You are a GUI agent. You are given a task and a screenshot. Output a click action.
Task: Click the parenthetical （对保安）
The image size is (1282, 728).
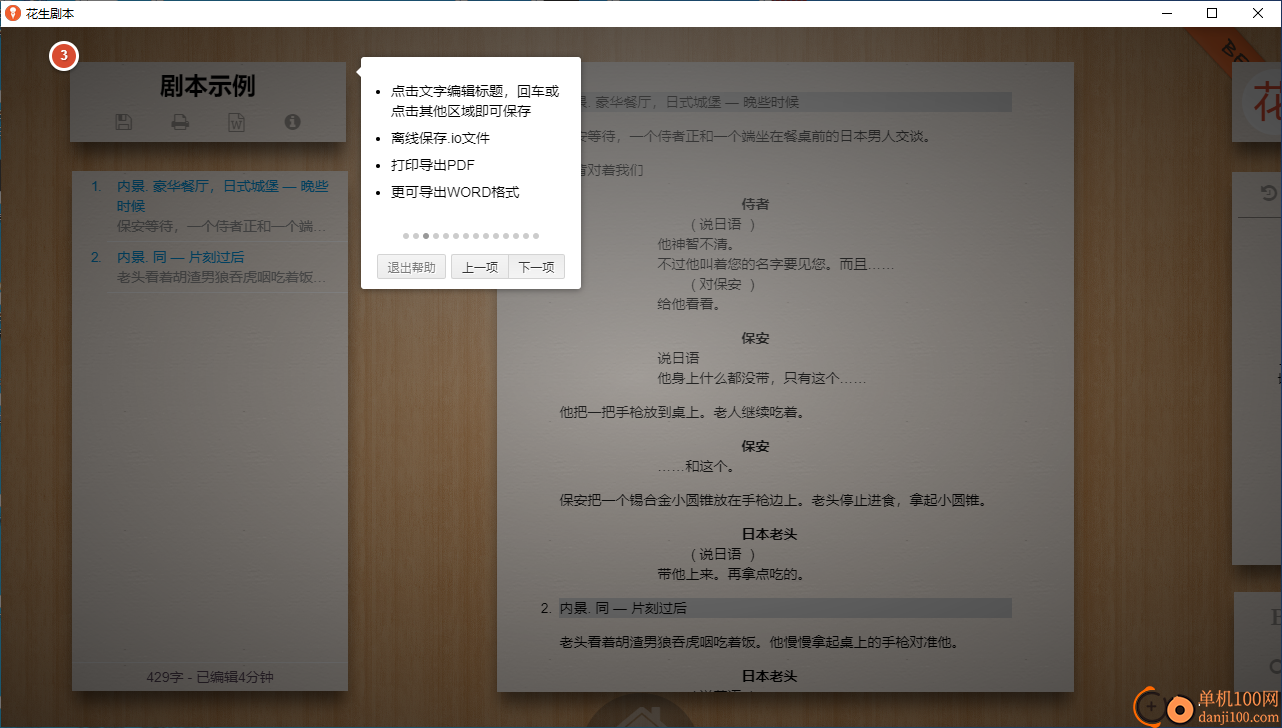tap(722, 285)
